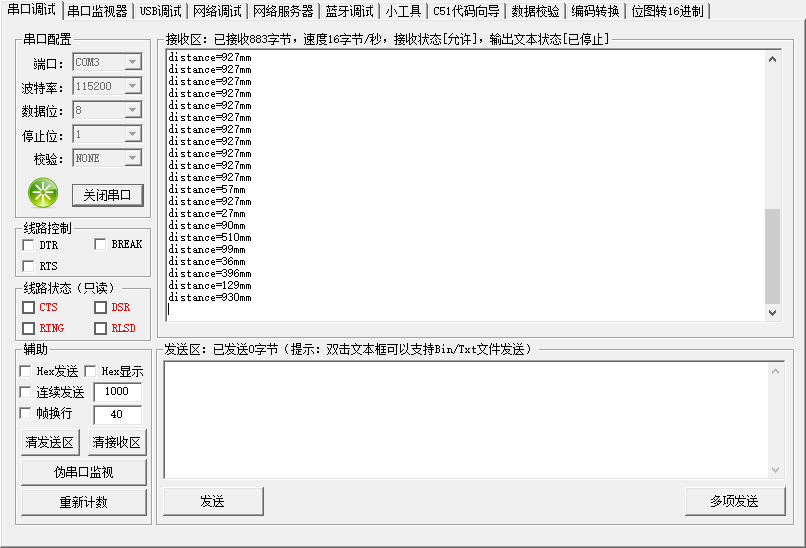Open the 校验 NONE dropdown
This screenshot has width=806, height=548.
(133, 158)
